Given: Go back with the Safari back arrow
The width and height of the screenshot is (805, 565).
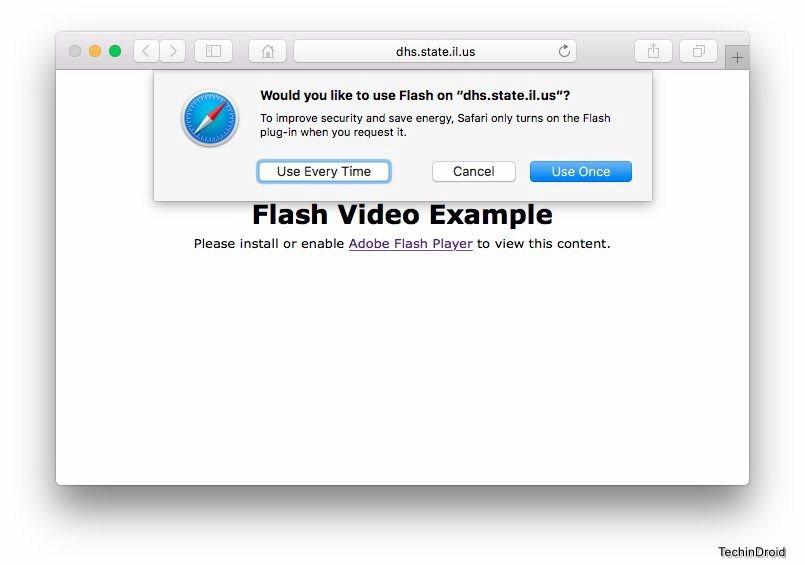Looking at the screenshot, I should click(146, 51).
